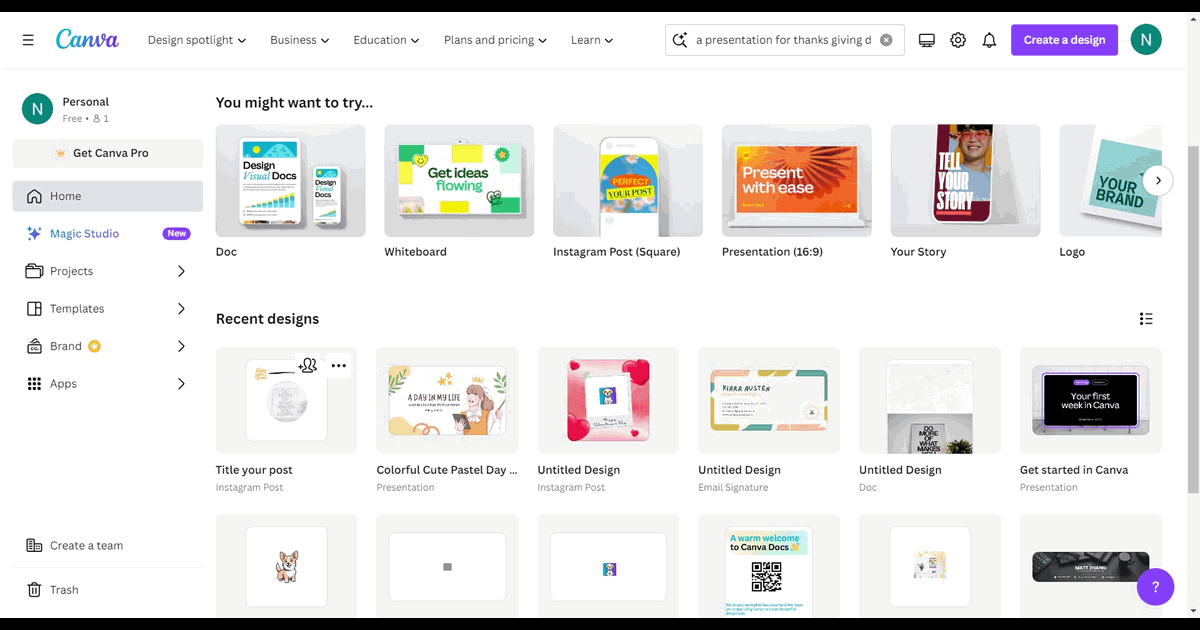Click Create a design button
Image resolution: width=1200 pixels, height=630 pixels.
click(x=1064, y=40)
